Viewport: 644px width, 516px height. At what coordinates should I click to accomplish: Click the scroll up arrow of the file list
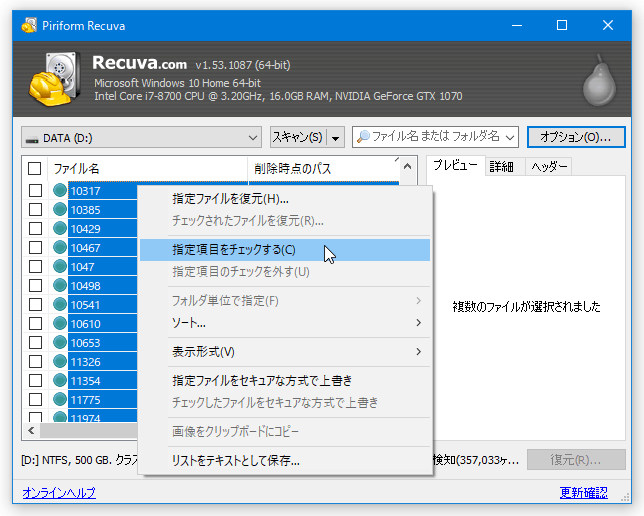[x=407, y=166]
